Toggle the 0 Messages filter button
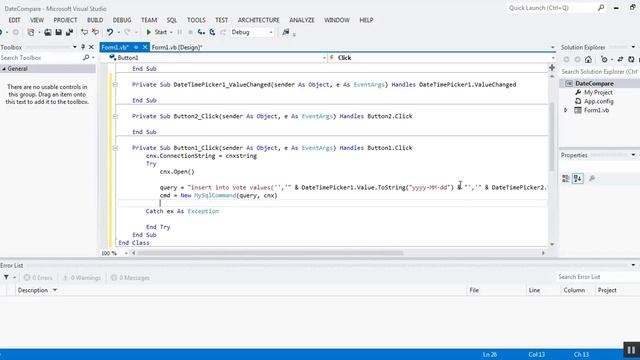Viewport: 640px width, 360px height. click(131, 278)
